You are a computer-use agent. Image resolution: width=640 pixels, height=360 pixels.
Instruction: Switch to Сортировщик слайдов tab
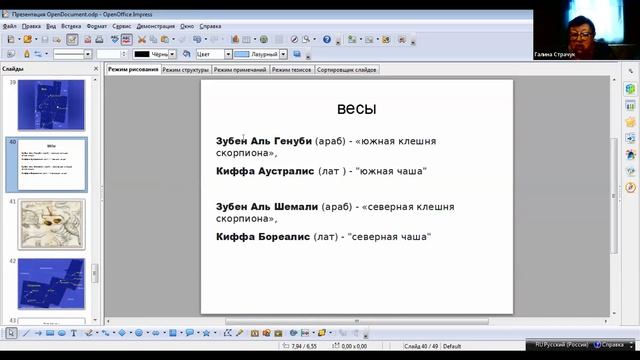coord(347,70)
